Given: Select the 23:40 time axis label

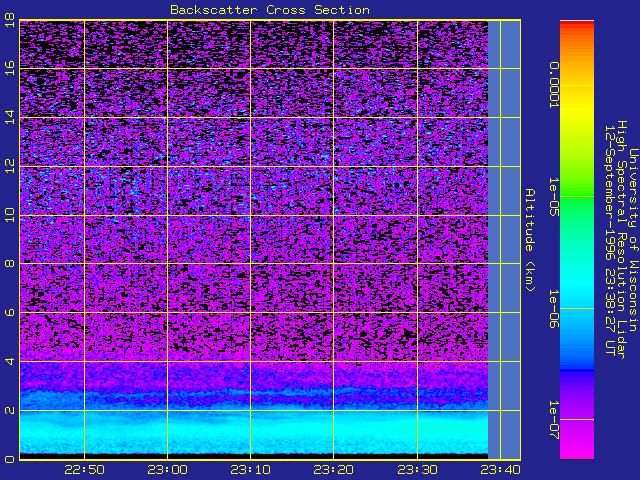Looking at the screenshot, I should (500, 470).
